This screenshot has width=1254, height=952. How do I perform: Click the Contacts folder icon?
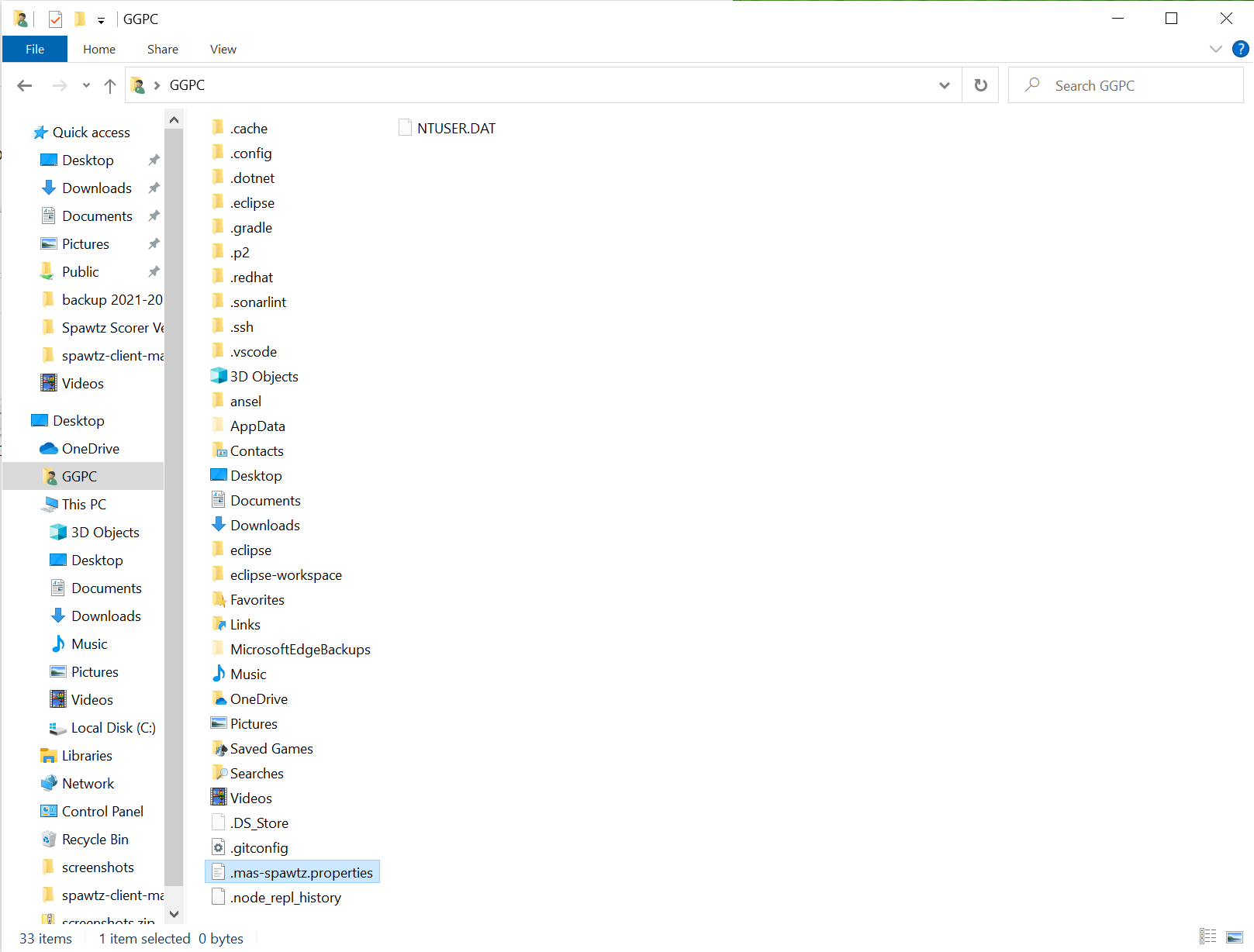[219, 450]
